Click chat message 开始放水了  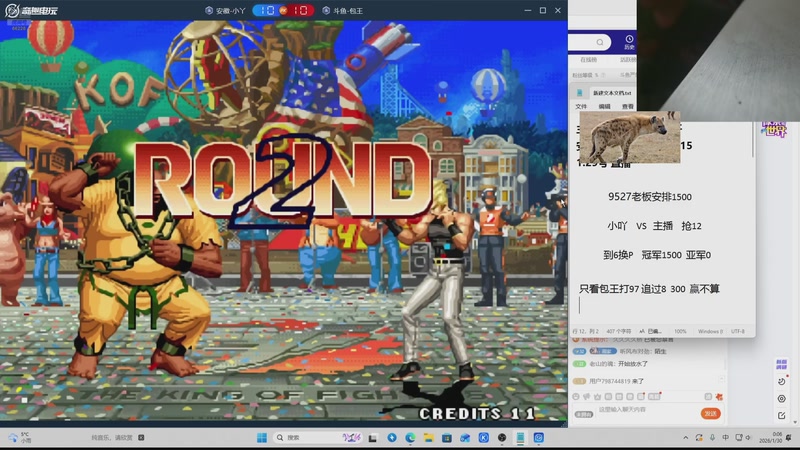click(x=633, y=364)
